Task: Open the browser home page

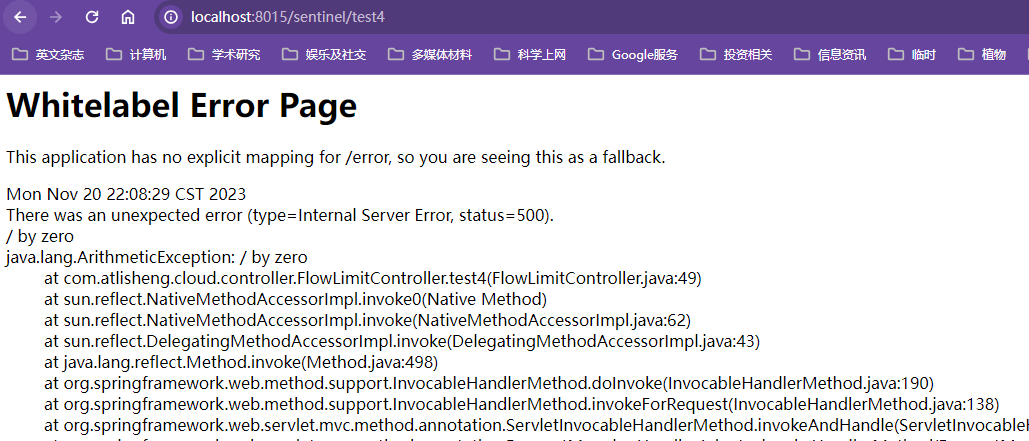Action: (x=128, y=17)
